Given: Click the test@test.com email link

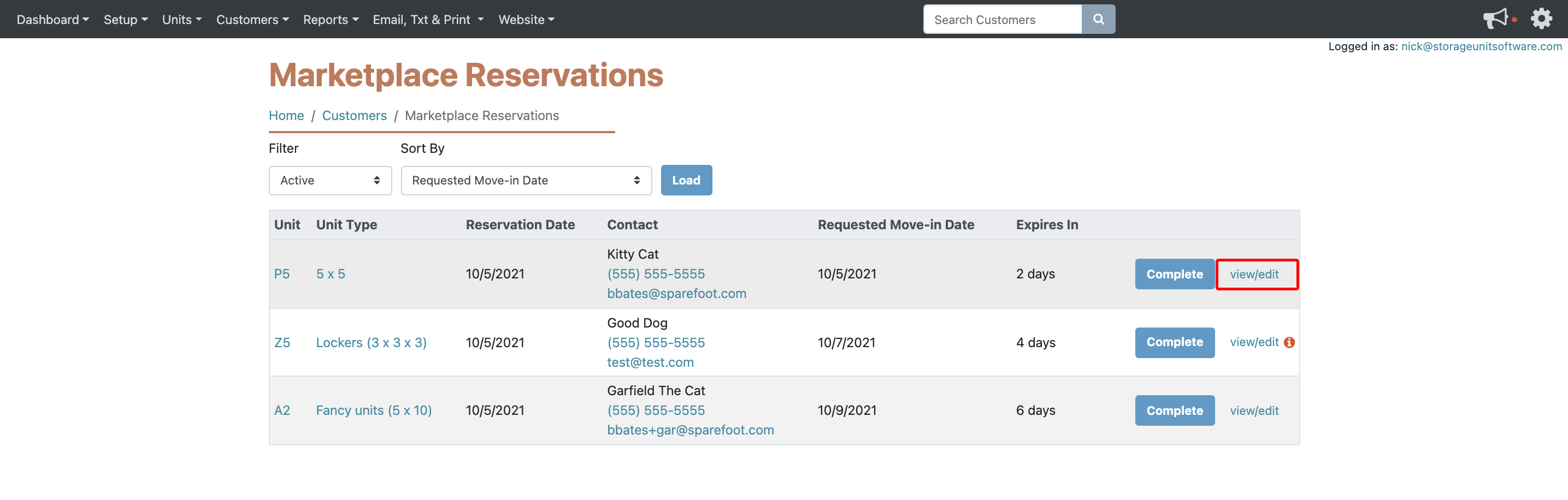Looking at the screenshot, I should 650,362.
